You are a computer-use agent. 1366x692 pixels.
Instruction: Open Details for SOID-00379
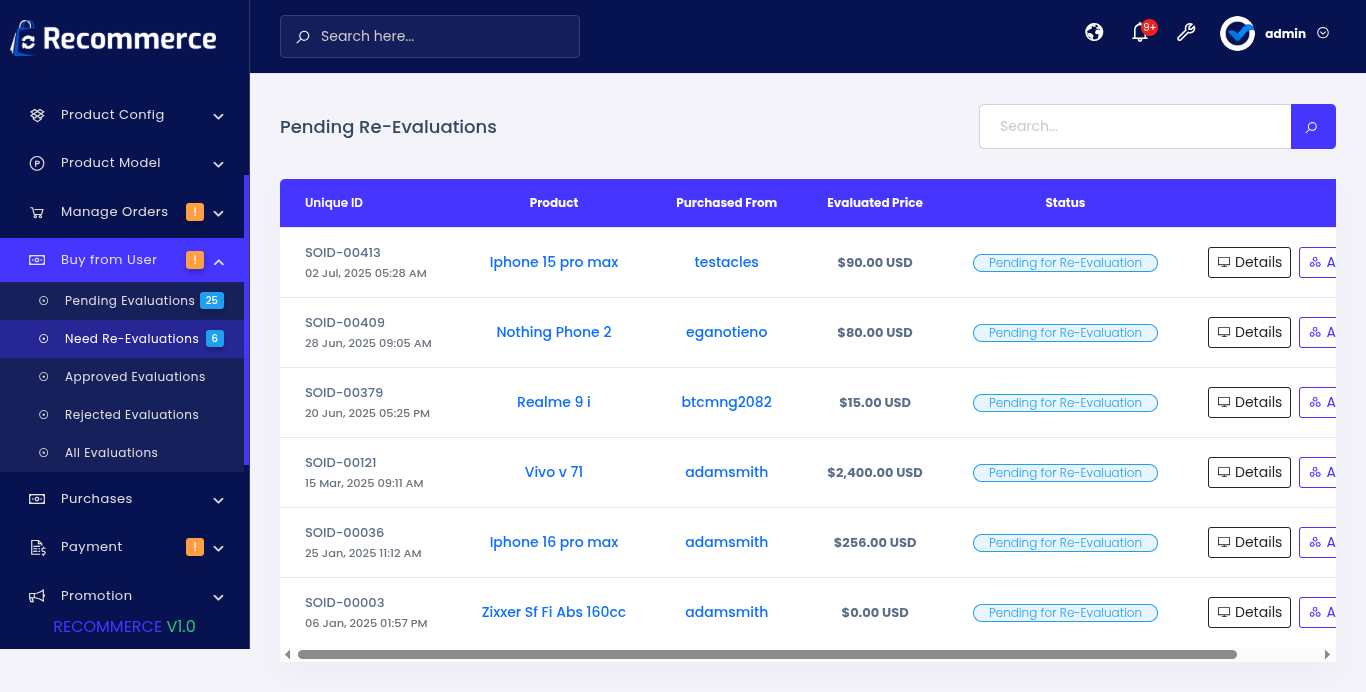tap(1249, 402)
